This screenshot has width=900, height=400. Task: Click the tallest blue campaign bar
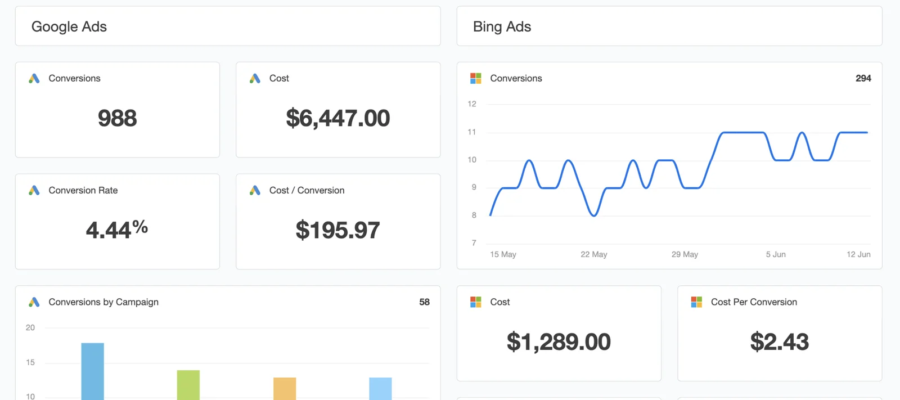92,370
